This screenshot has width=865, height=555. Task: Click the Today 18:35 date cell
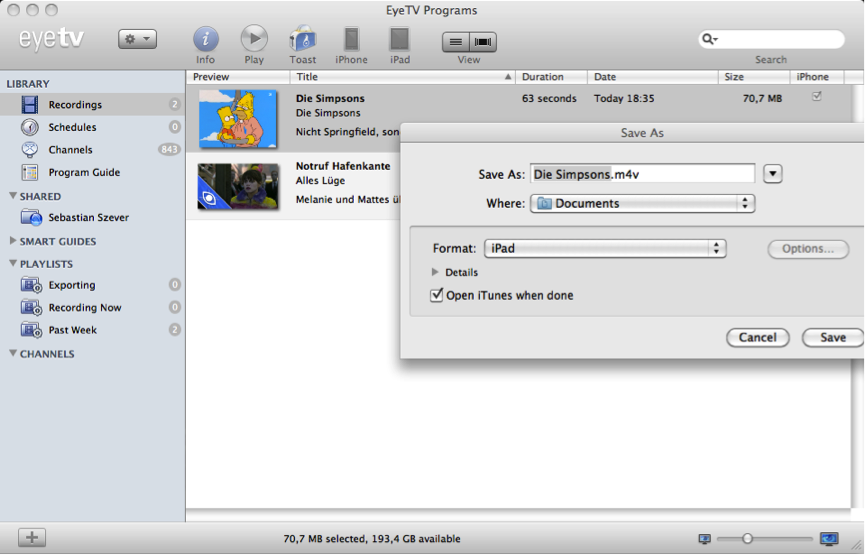(624, 99)
